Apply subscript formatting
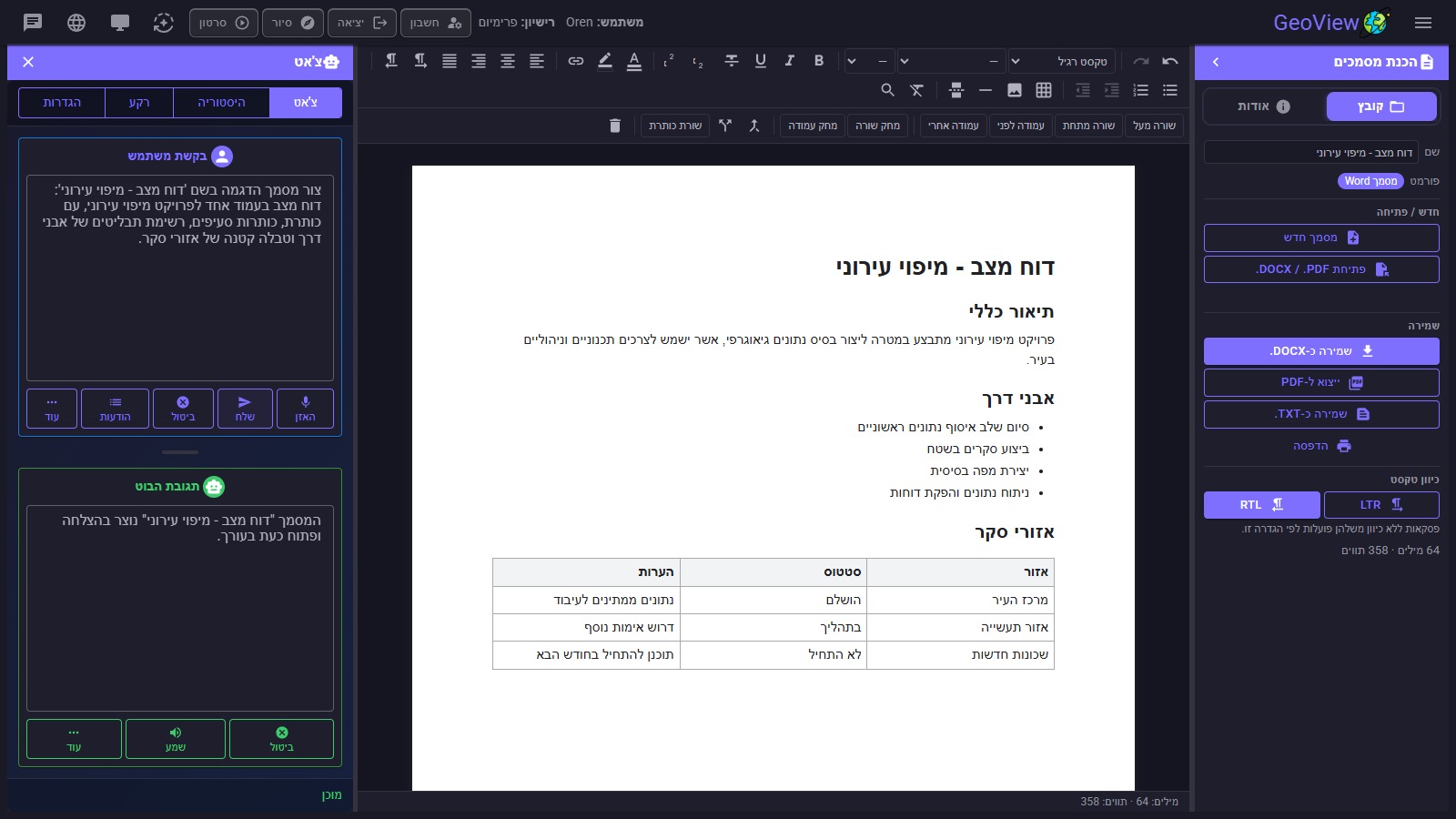 [x=698, y=61]
